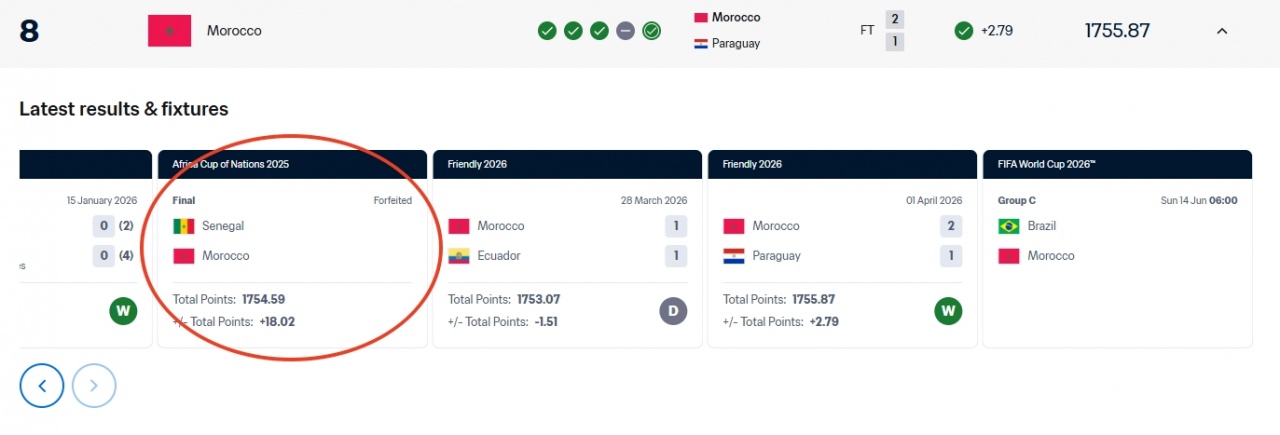The width and height of the screenshot is (1280, 435).
Task: Click the green check icon beside +2.79
Action: (964, 31)
